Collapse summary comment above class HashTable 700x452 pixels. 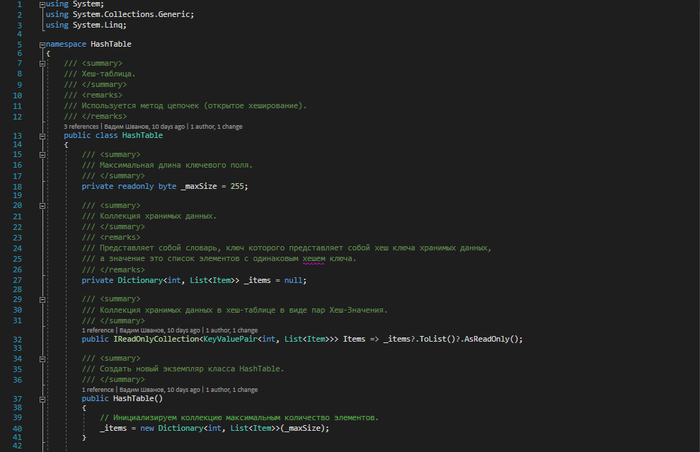click(x=41, y=64)
